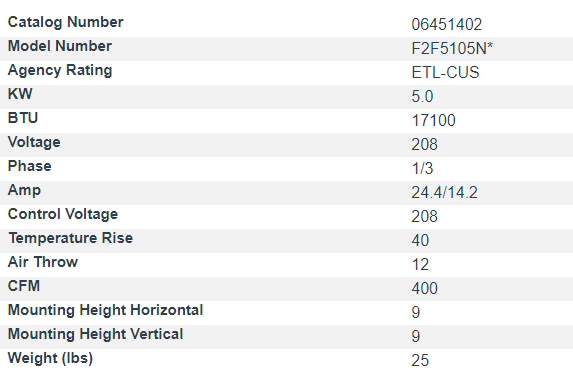Select the catalog number 06451402
Viewport: 573px width, 368px height.
click(x=447, y=25)
